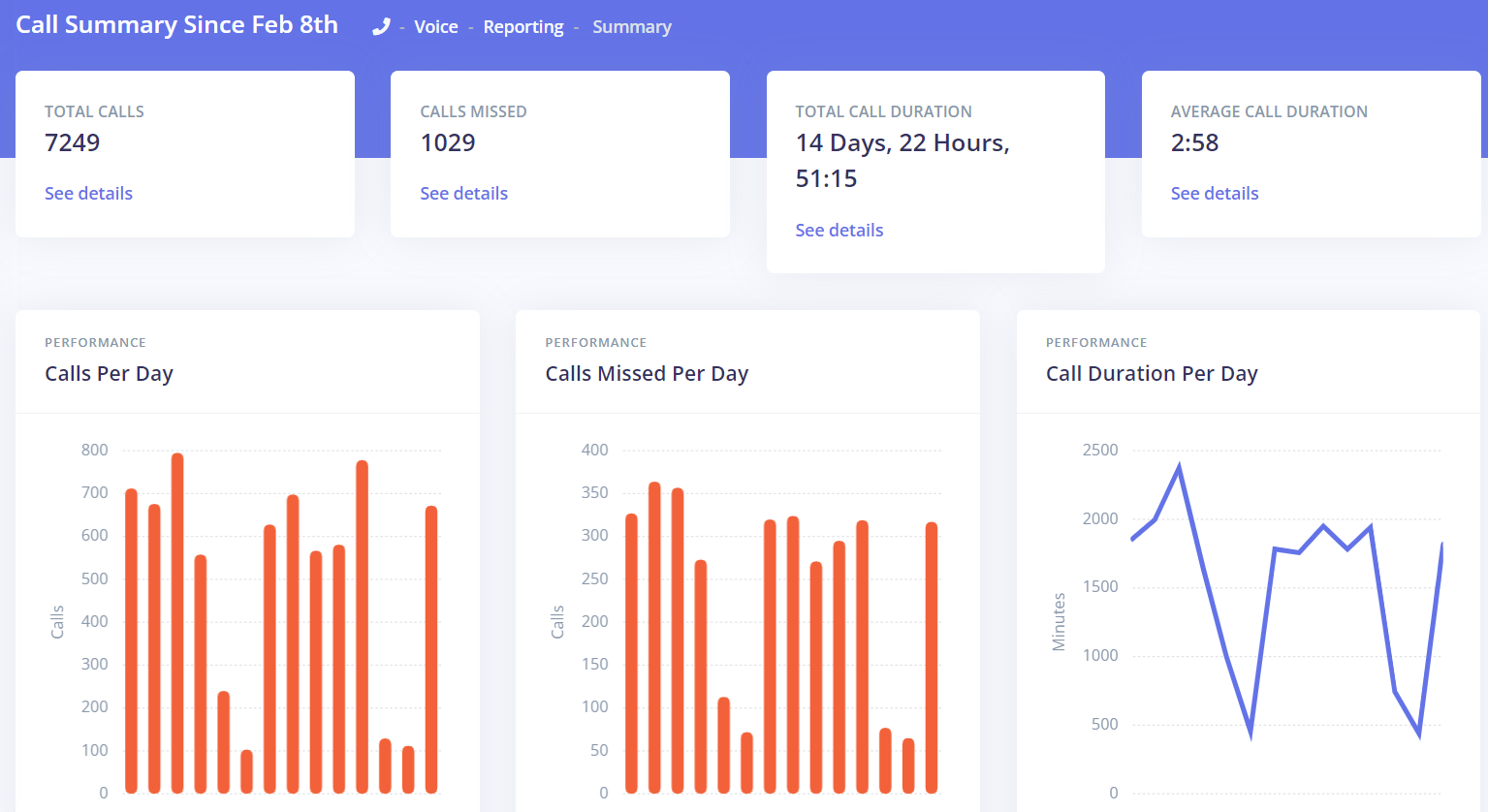Select the Summary breadcrumb item
This screenshot has width=1488, height=812.
632,27
